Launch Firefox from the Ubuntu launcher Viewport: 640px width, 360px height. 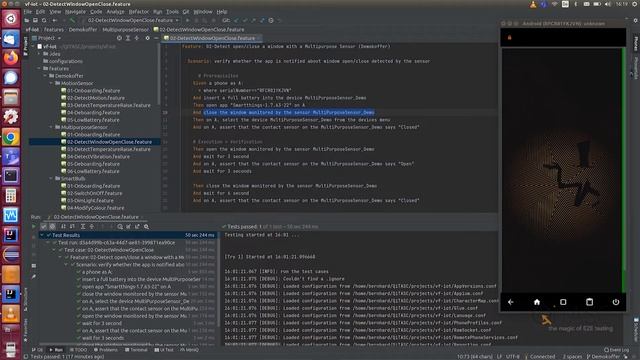point(11,58)
